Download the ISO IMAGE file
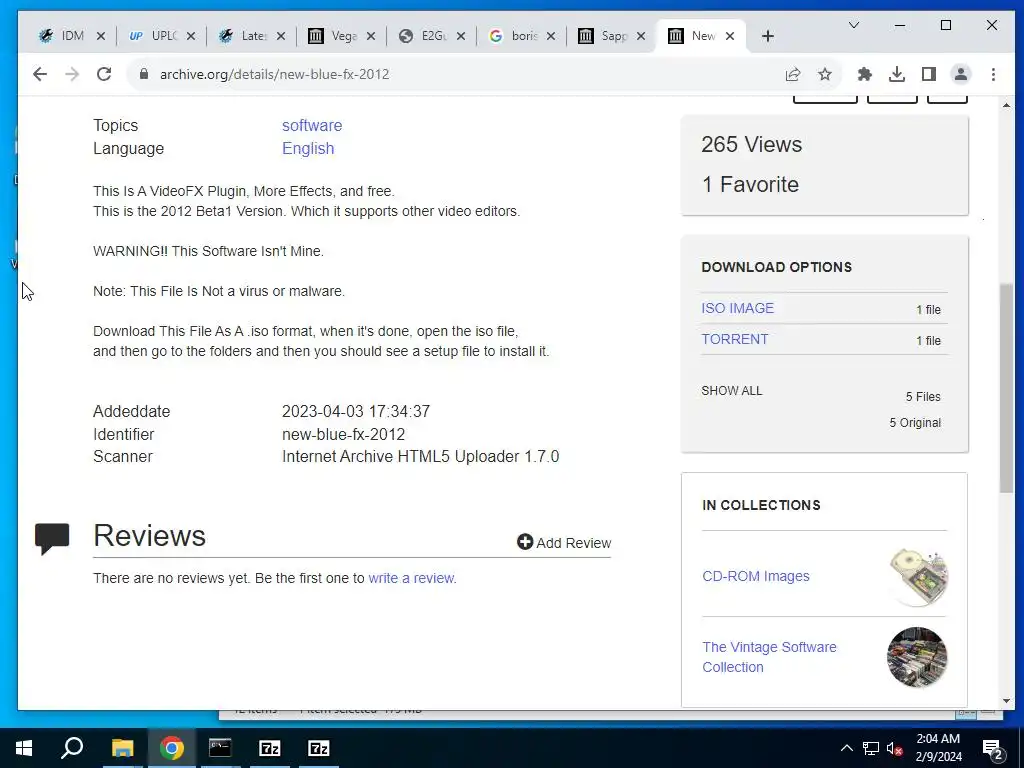The height and width of the screenshot is (768, 1024). tap(737, 308)
